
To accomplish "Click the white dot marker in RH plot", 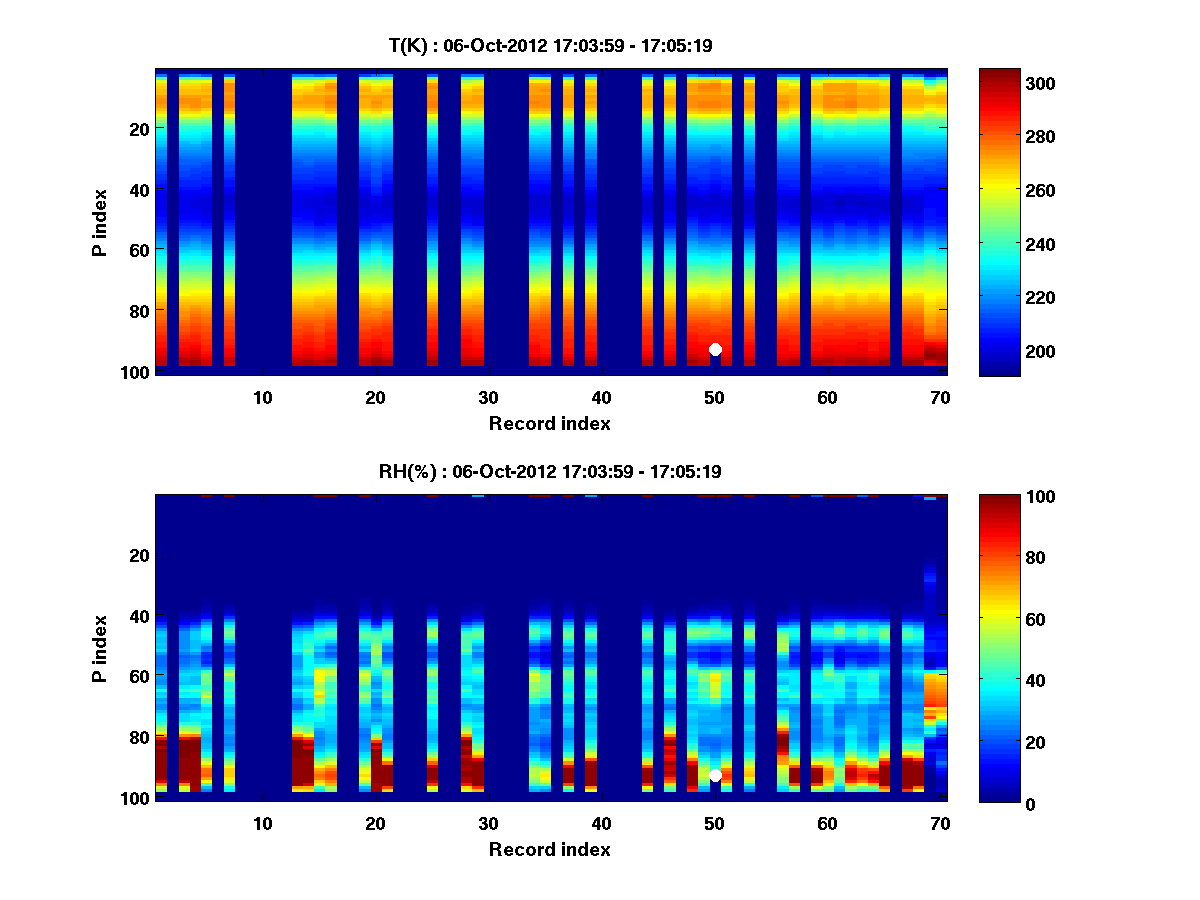I will point(715,775).
